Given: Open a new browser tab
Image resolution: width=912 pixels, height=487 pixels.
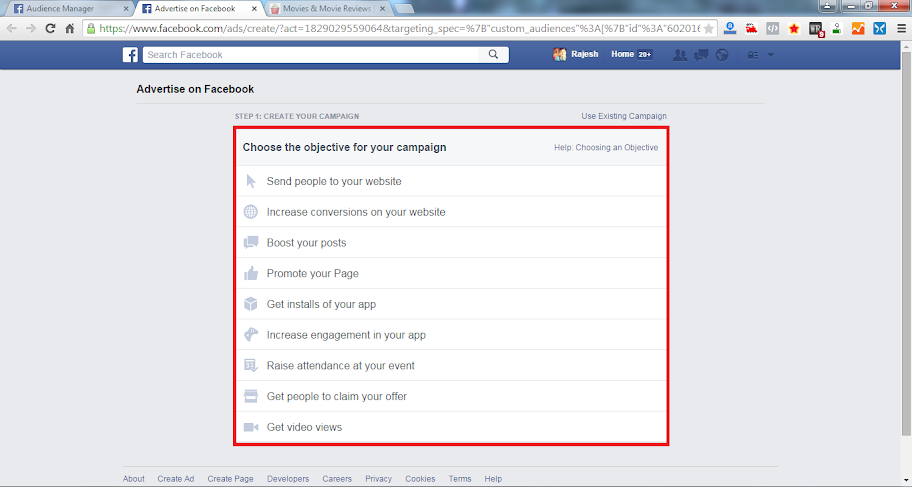Looking at the screenshot, I should click(404, 9).
